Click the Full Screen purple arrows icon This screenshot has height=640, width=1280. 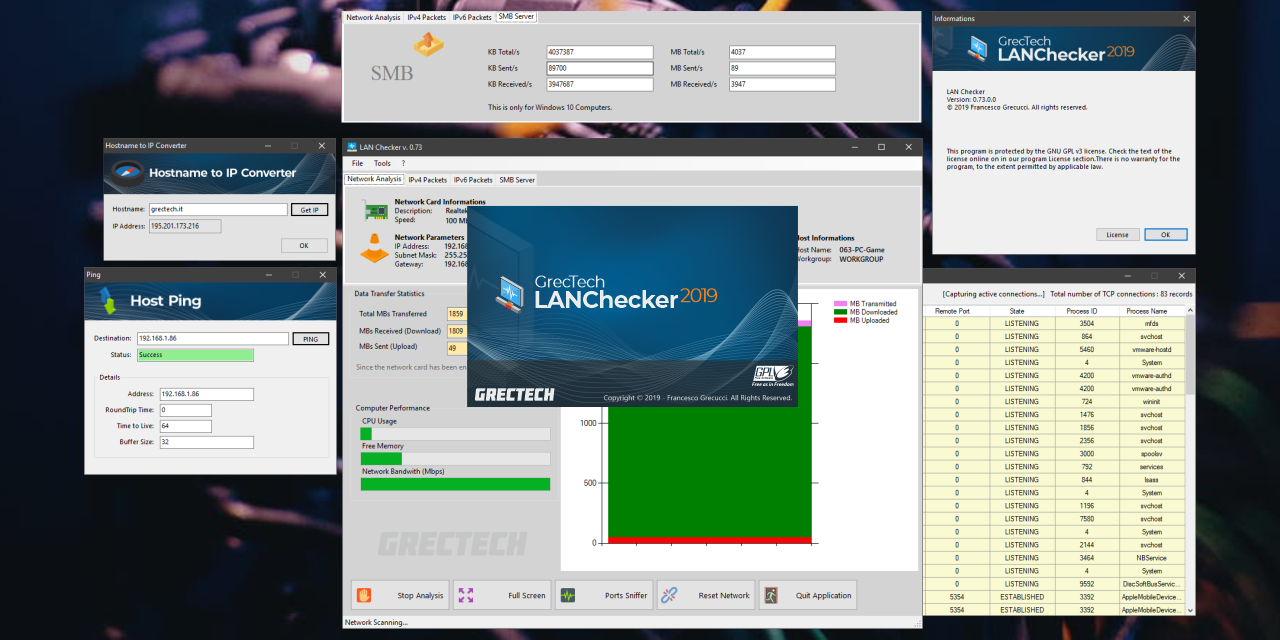coord(465,594)
